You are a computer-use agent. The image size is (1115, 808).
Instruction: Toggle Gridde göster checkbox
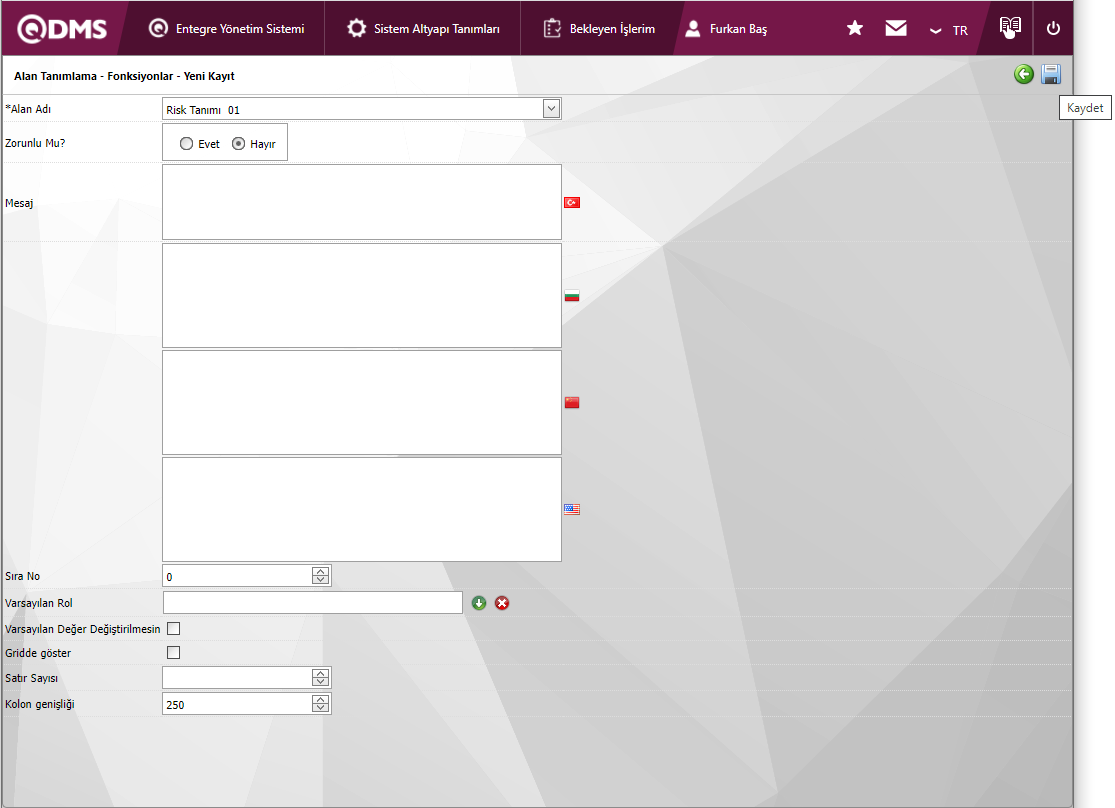(174, 652)
